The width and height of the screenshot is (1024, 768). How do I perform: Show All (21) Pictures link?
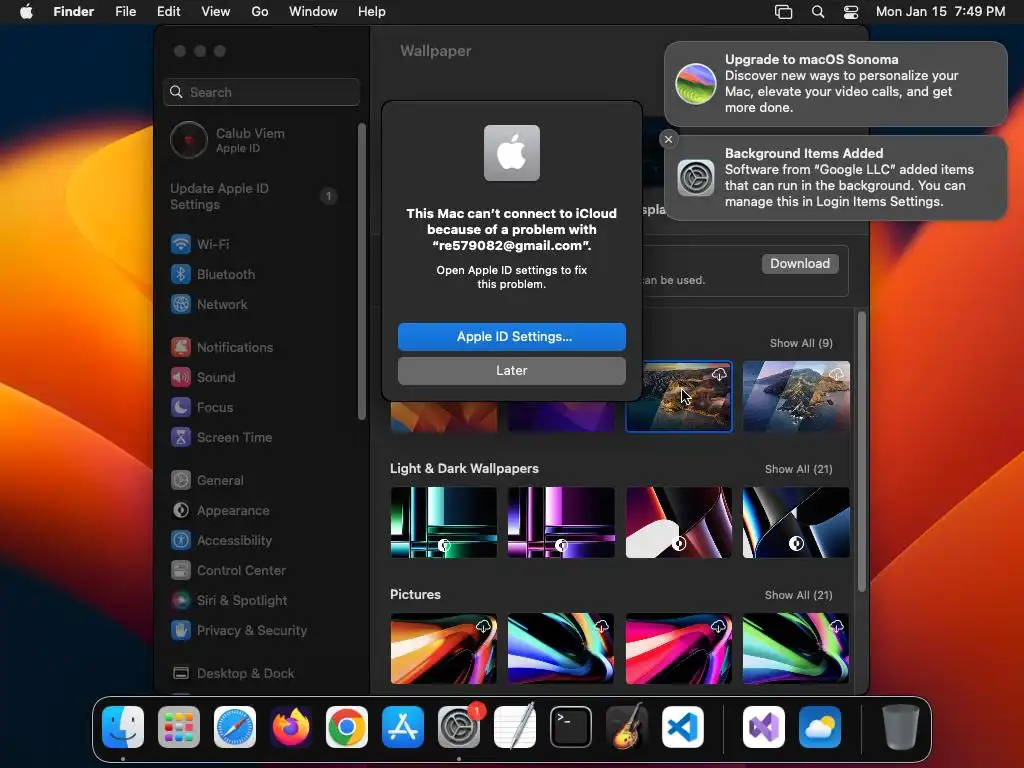coord(799,595)
